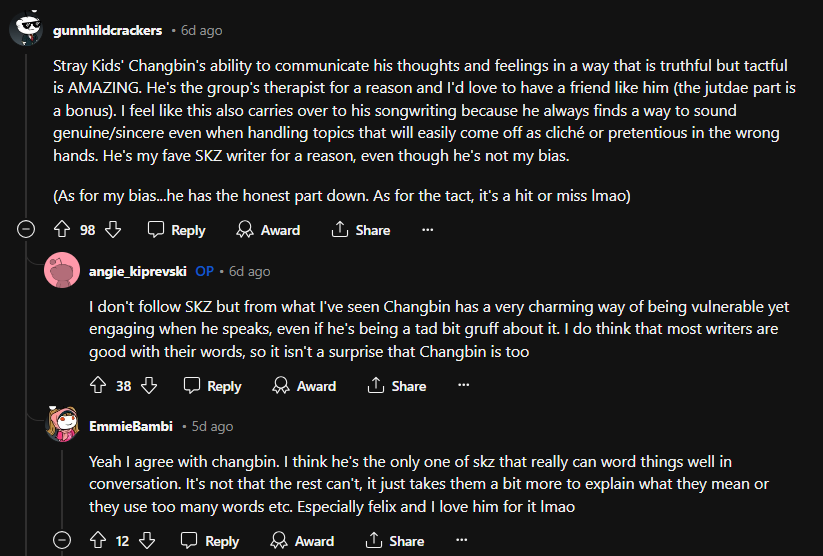Click angie_kiprevski's pink avatar

(62, 271)
